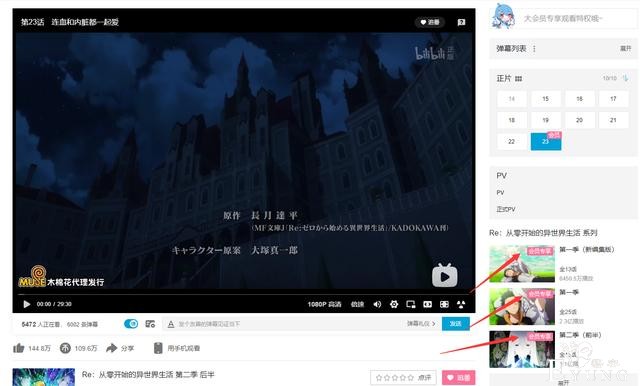Click the feedback icon at player top-right

click(461, 22)
